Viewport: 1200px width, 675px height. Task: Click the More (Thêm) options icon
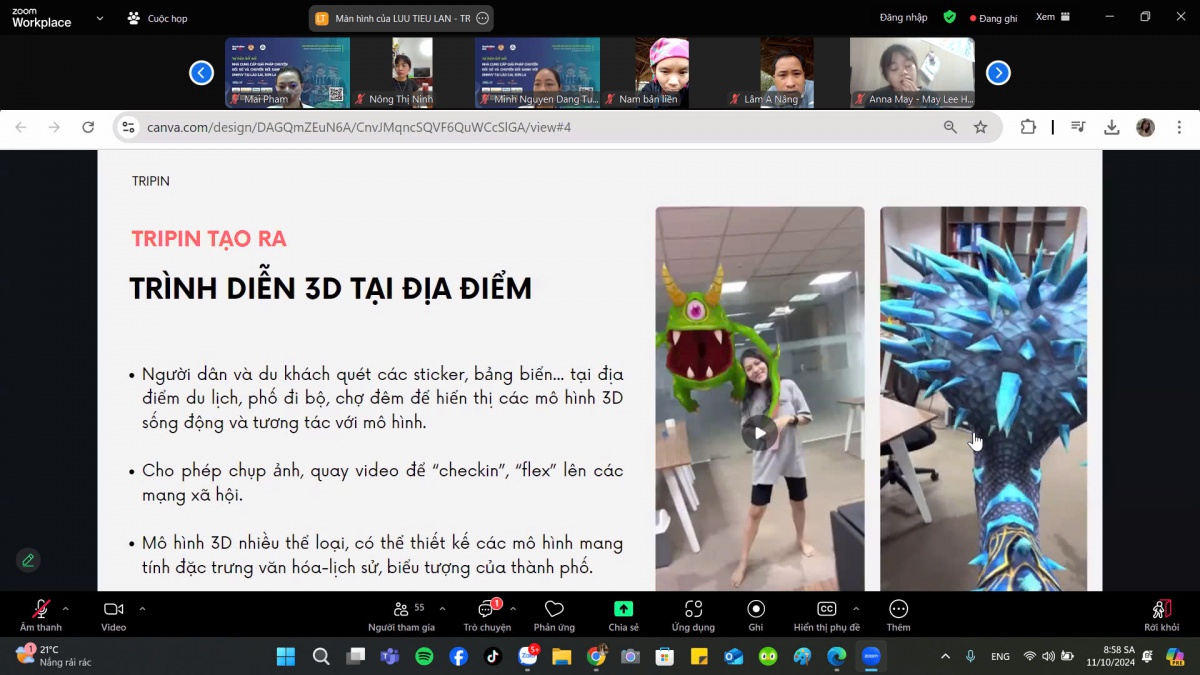[898, 609]
